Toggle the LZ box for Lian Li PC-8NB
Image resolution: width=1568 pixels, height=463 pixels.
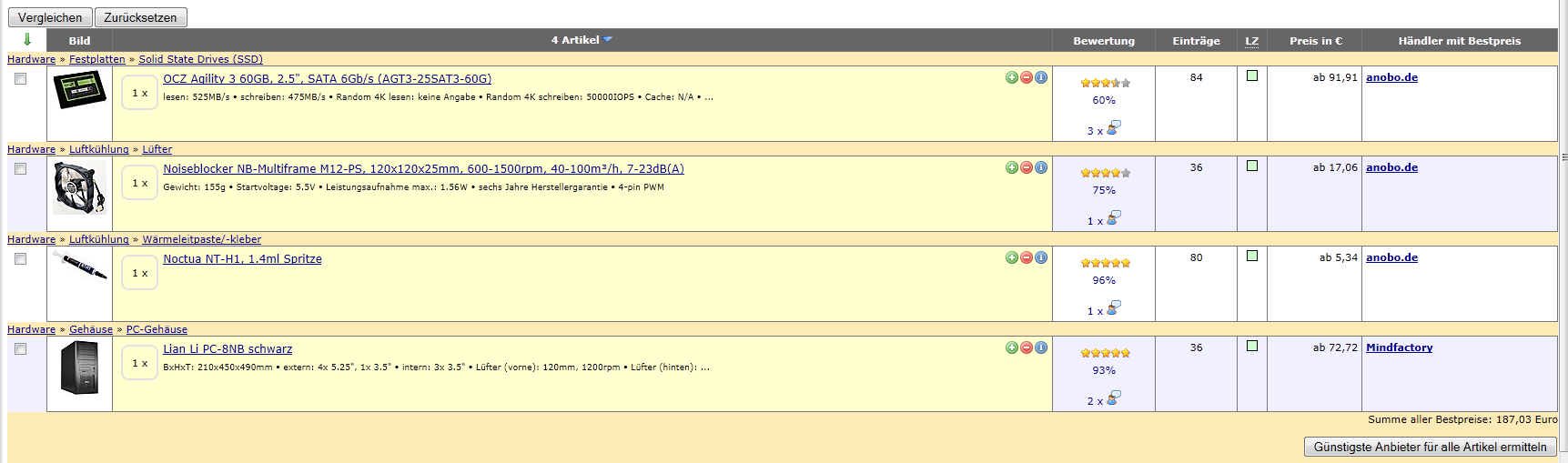point(1252,346)
